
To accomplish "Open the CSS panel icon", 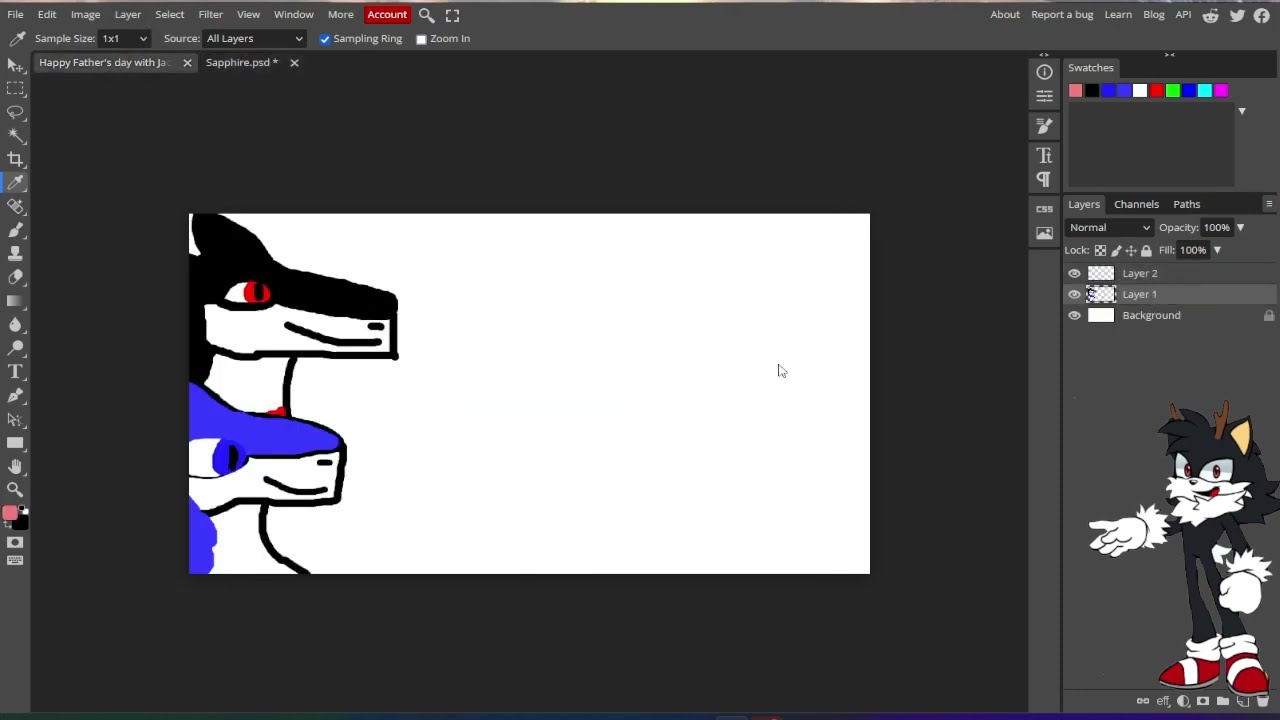I will click(x=1044, y=209).
